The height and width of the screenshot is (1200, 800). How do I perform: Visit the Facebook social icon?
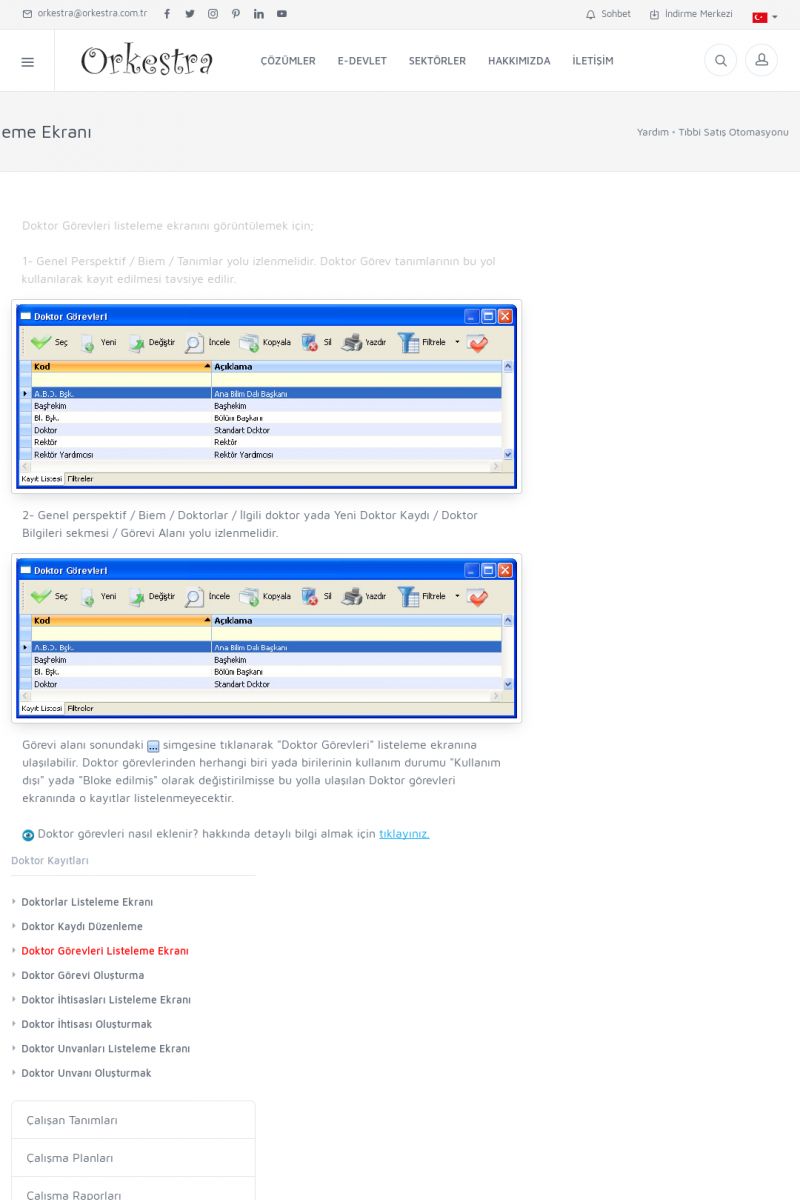pyautogui.click(x=166, y=14)
